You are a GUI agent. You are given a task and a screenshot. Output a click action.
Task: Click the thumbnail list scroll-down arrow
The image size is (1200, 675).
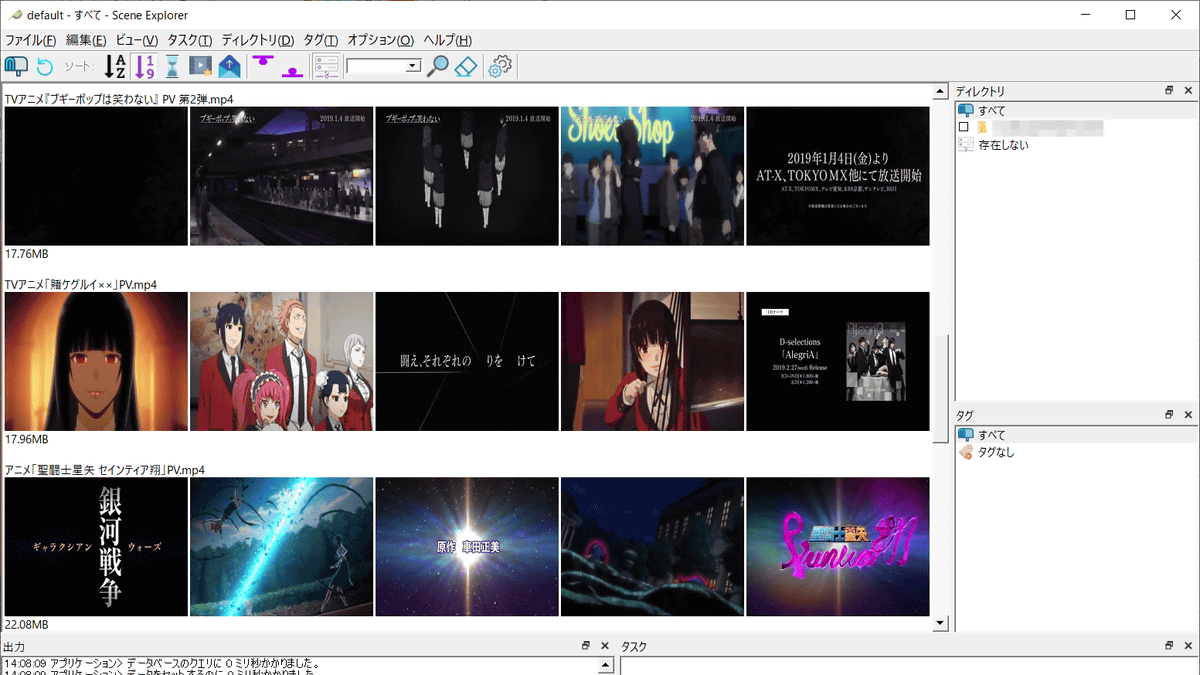coord(940,623)
